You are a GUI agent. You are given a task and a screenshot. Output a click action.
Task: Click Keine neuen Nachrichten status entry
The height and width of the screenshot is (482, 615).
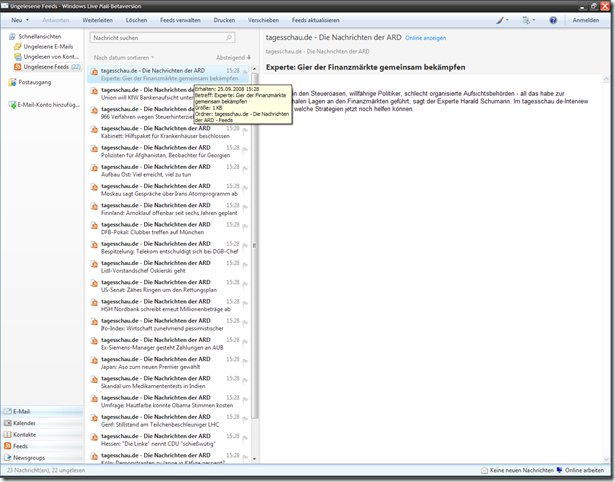tap(517, 470)
